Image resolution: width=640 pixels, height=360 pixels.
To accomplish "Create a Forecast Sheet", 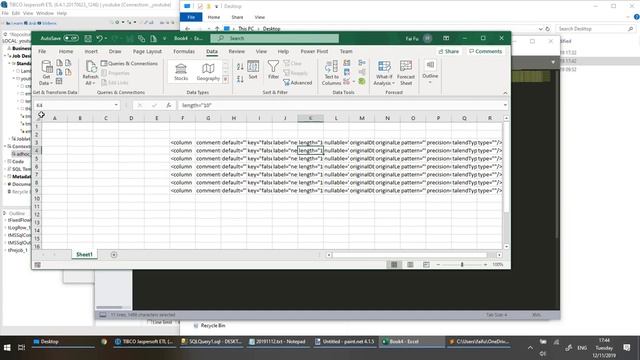I will pyautogui.click(x=406, y=73).
